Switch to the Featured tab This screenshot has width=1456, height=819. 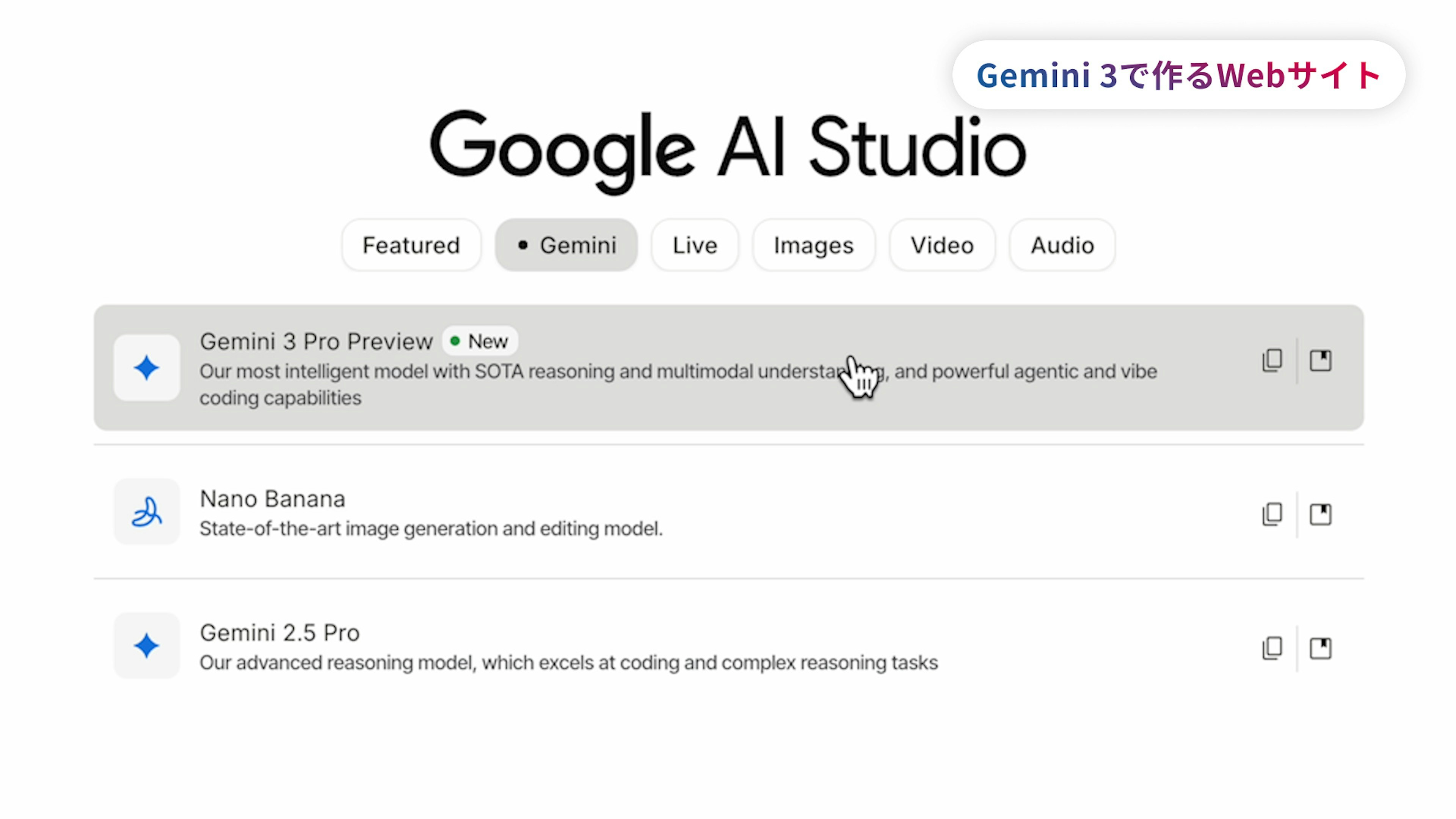[411, 245]
